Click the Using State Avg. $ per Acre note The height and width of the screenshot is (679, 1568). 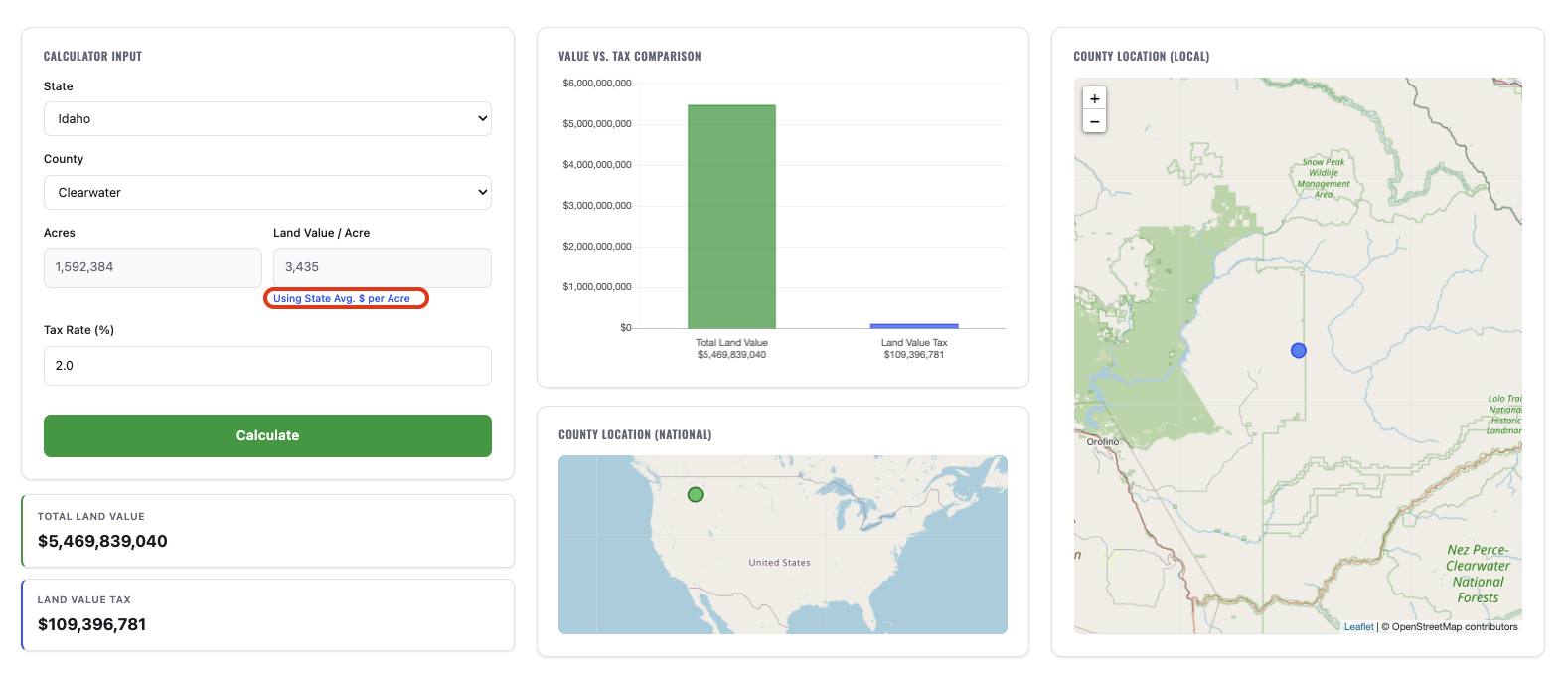(342, 298)
